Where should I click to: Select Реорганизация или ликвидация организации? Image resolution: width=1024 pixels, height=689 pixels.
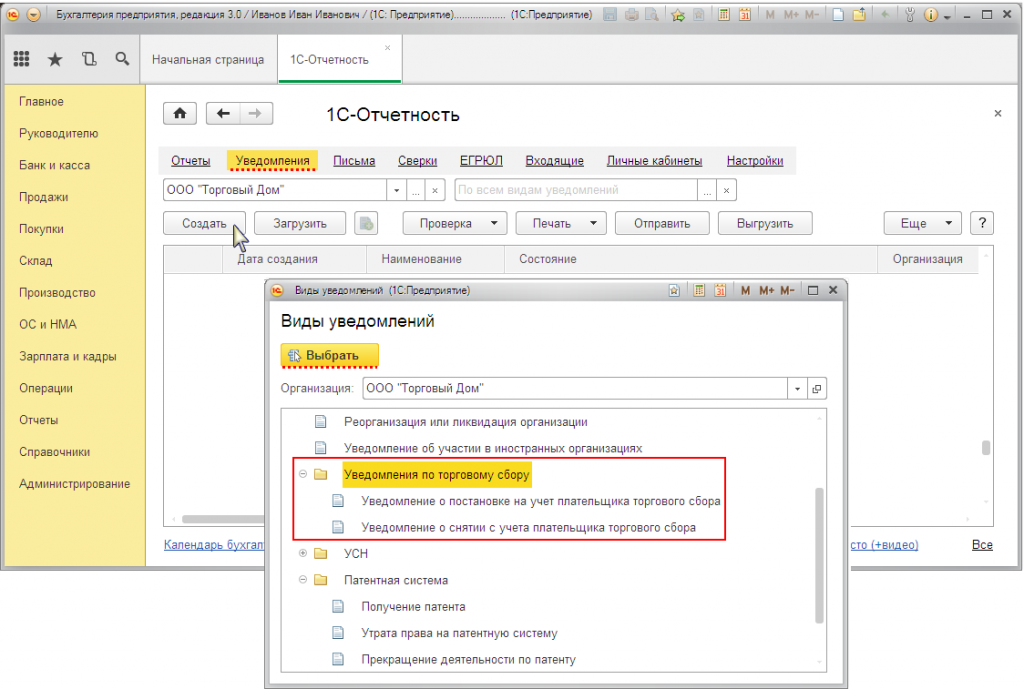pos(466,422)
